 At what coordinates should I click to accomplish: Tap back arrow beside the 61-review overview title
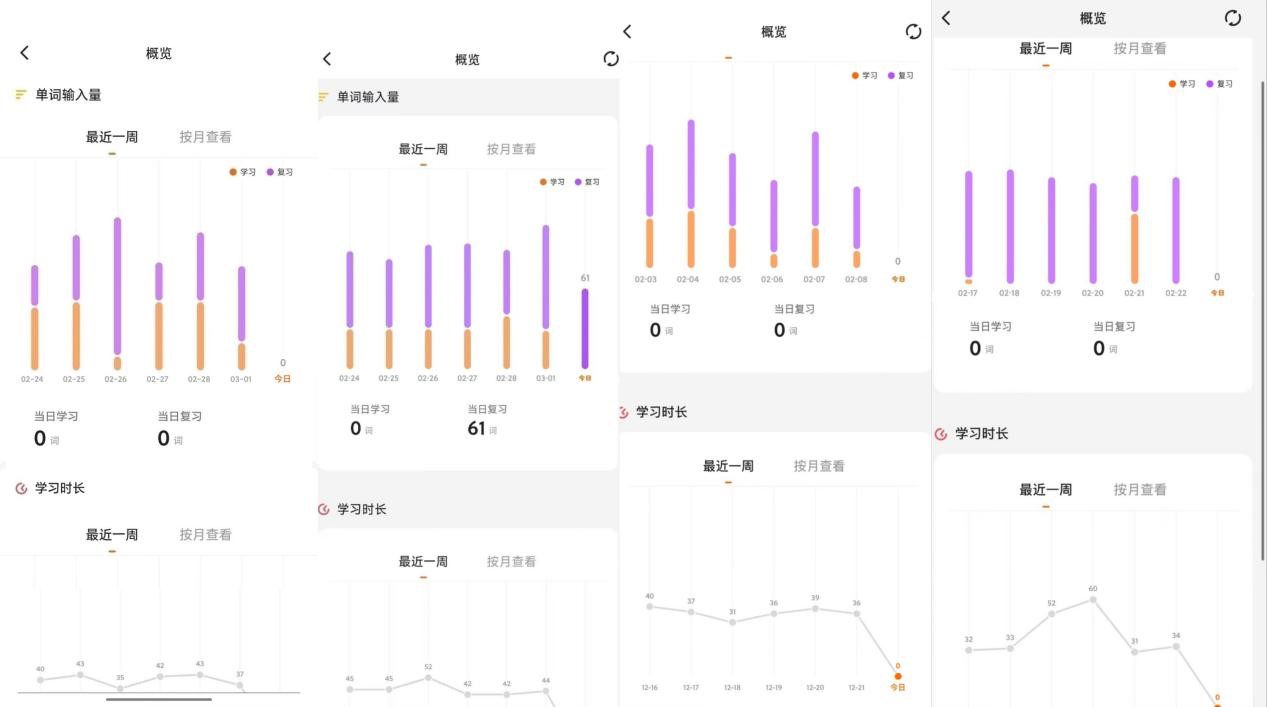pos(327,60)
